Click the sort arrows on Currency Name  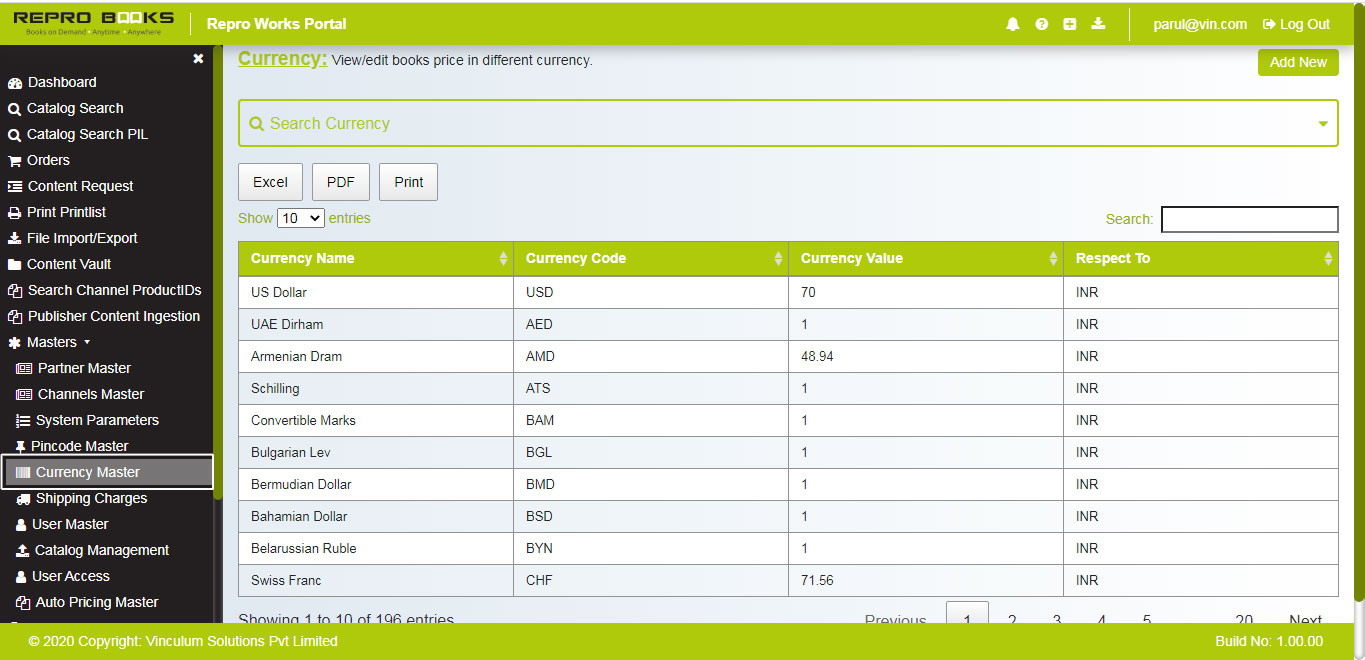[503, 259]
